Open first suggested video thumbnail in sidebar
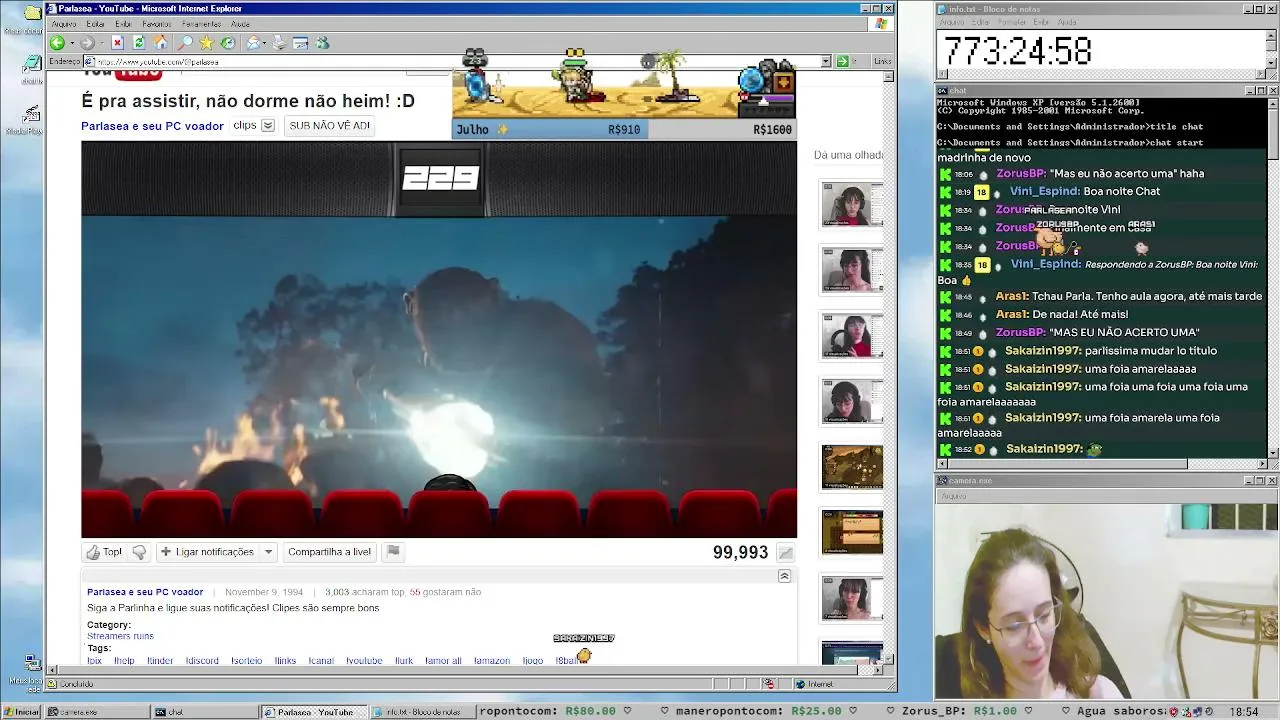This screenshot has width=1280, height=720. click(x=852, y=204)
